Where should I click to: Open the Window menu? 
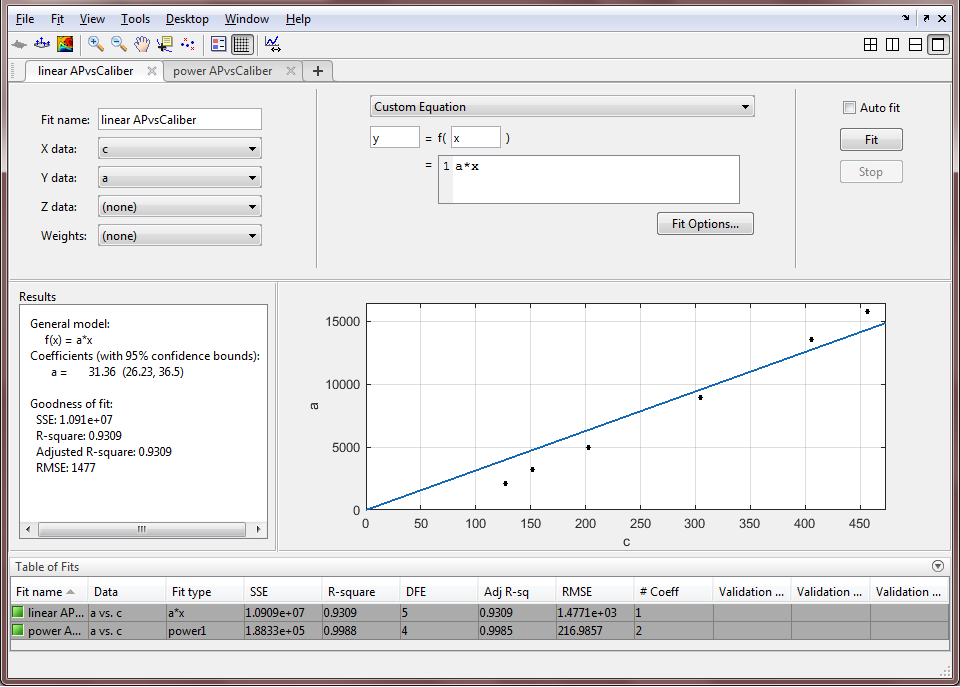pos(247,19)
